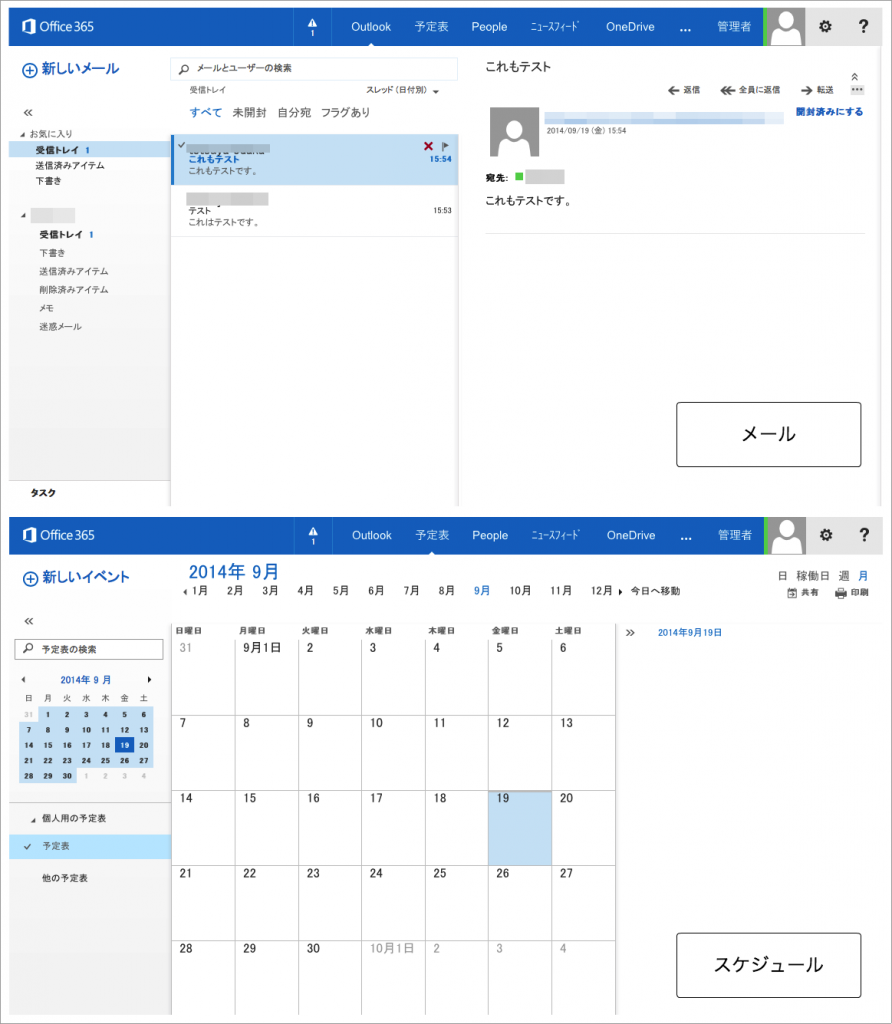Click 全員に返信 reply-all in reading pane
This screenshot has width=892, height=1024.
pos(750,90)
